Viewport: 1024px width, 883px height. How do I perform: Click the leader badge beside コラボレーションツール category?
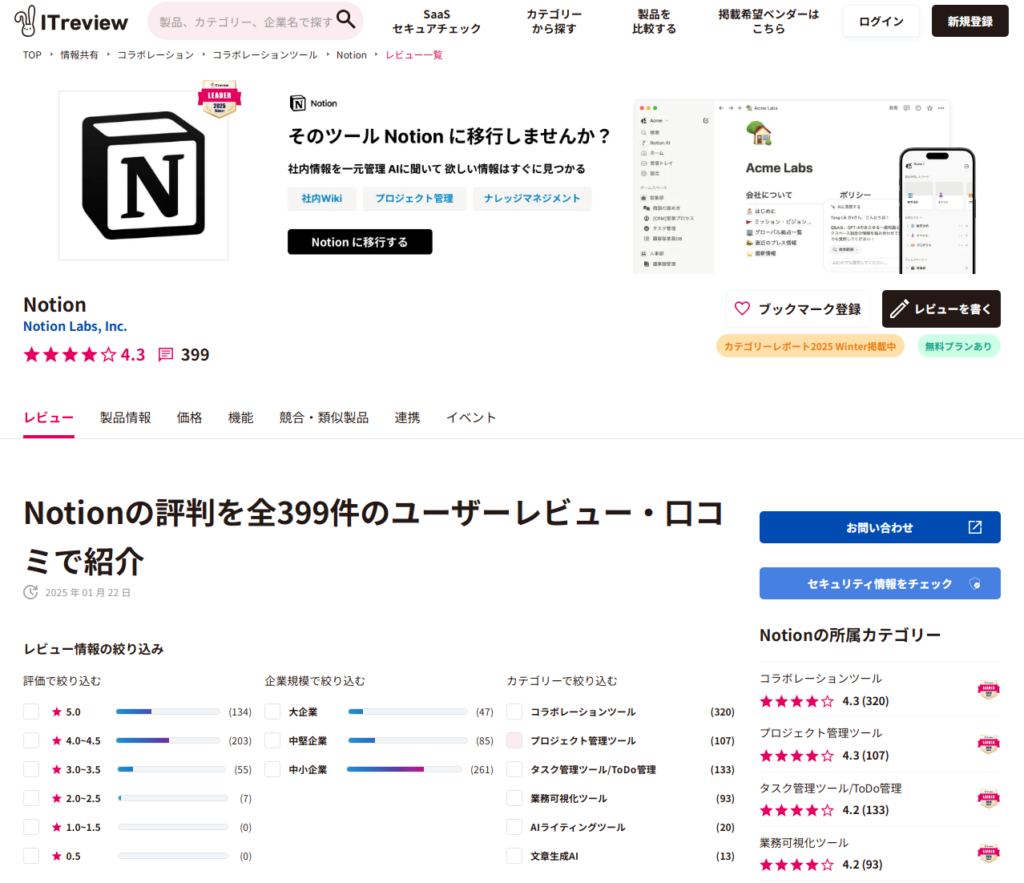(989, 690)
